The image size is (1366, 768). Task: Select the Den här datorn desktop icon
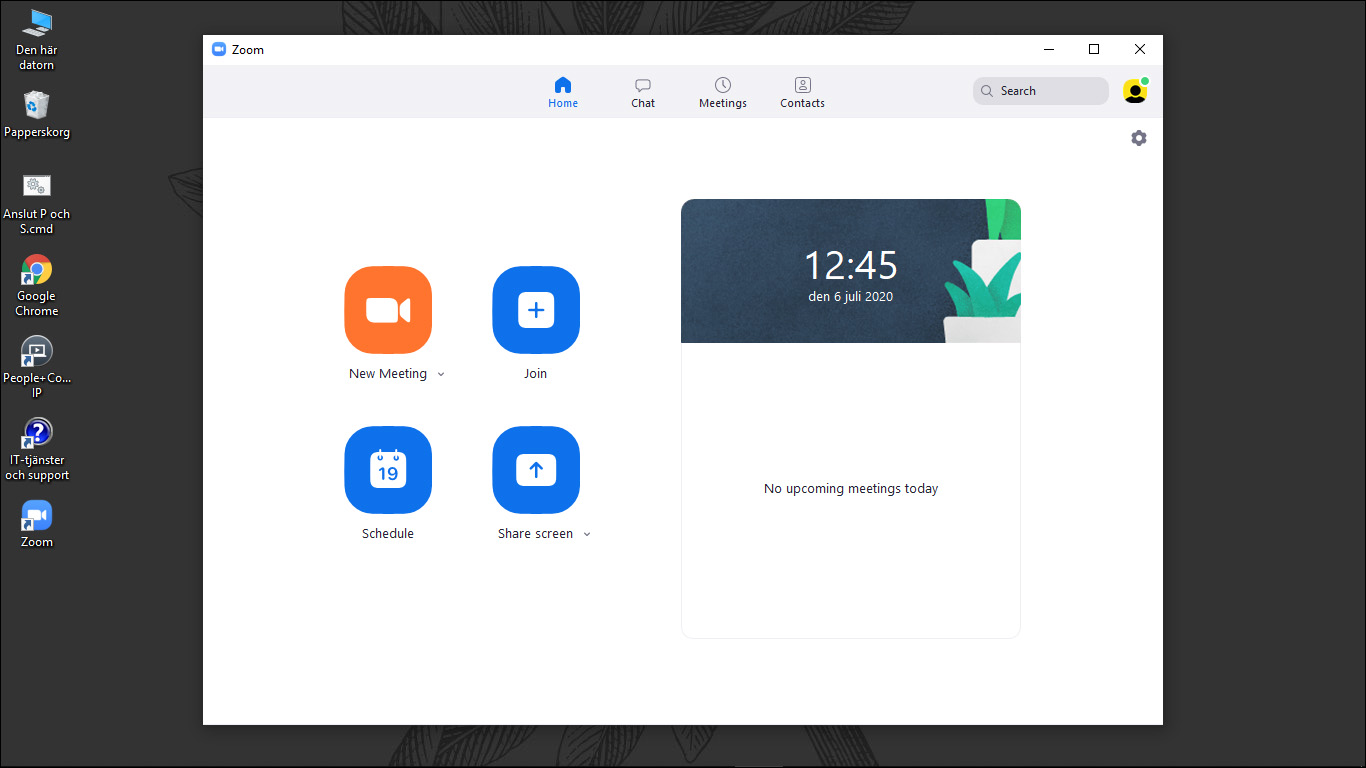pyautogui.click(x=37, y=24)
